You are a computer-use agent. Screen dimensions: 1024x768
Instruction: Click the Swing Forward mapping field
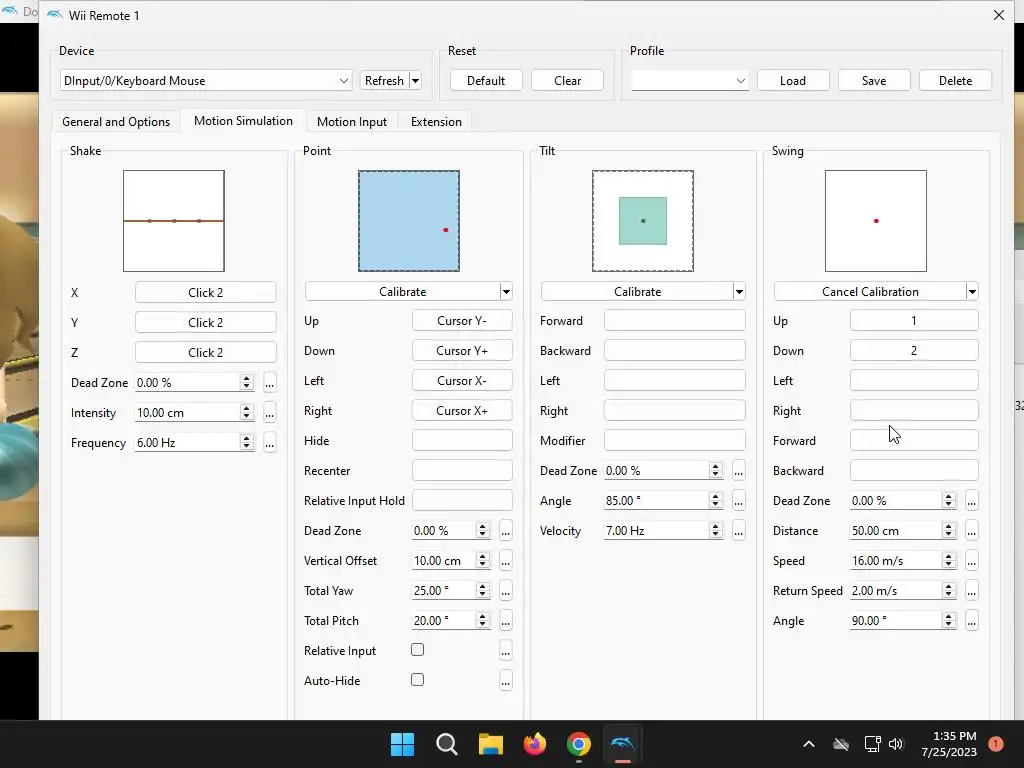tap(914, 441)
